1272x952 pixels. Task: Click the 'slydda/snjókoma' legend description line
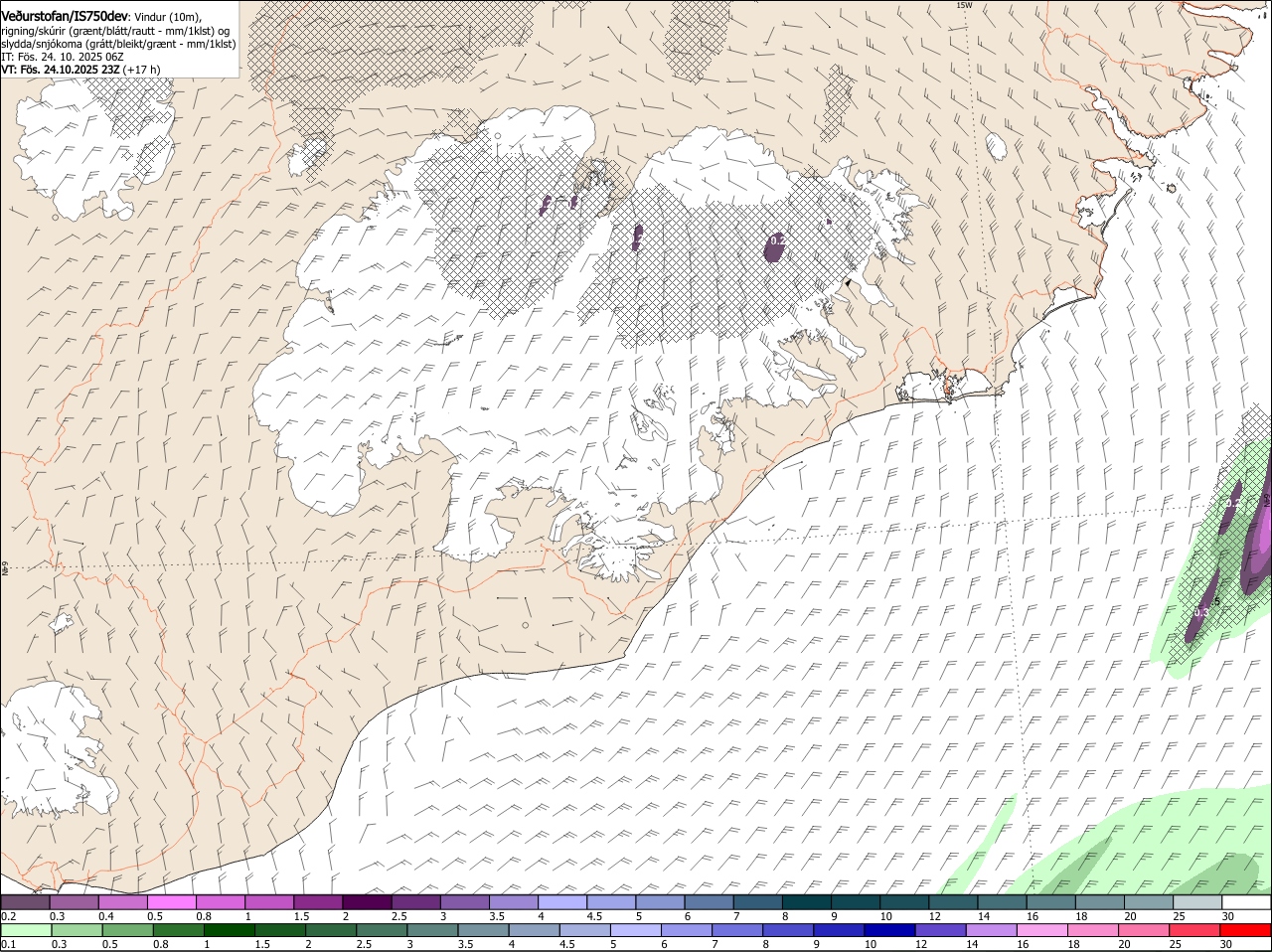(118, 44)
